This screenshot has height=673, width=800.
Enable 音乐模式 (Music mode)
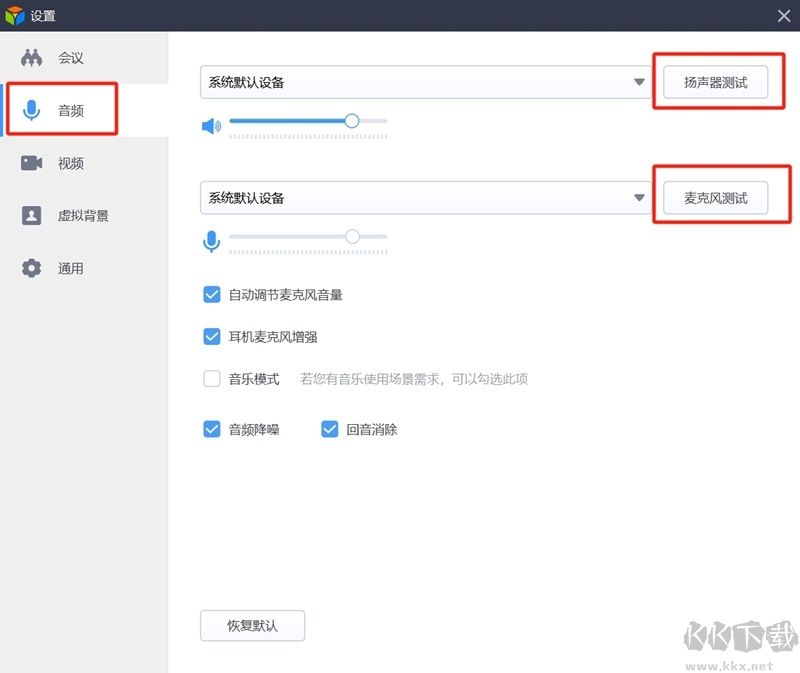point(212,378)
